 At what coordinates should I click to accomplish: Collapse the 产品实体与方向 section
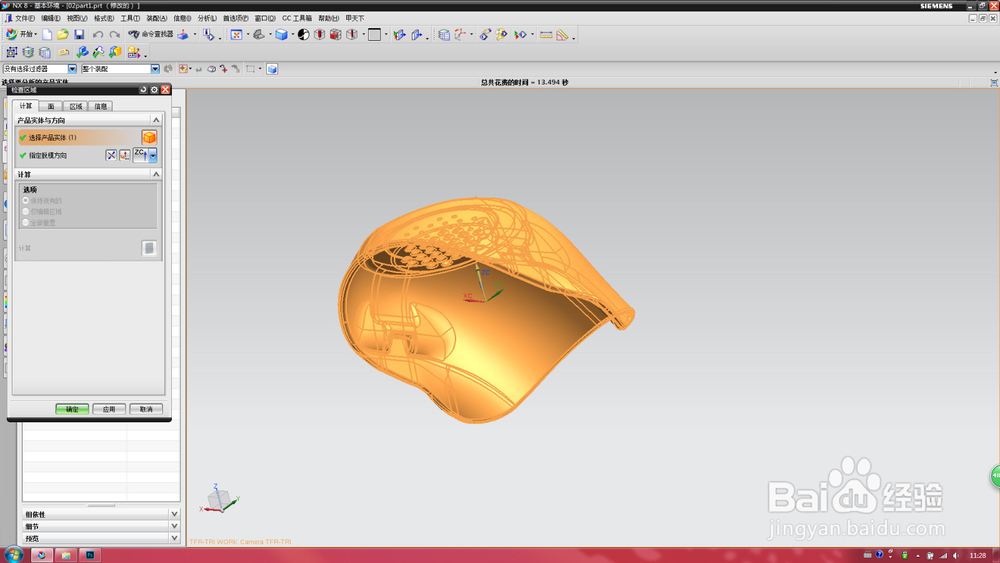click(156, 120)
